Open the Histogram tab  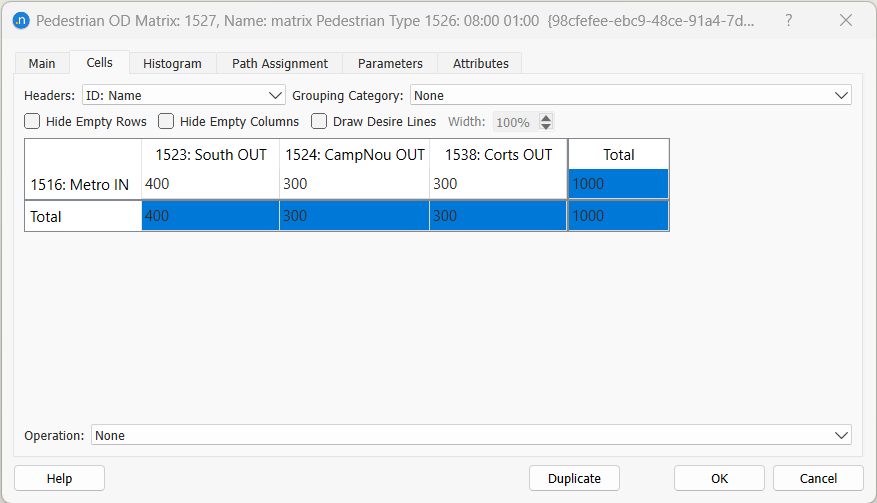(172, 63)
